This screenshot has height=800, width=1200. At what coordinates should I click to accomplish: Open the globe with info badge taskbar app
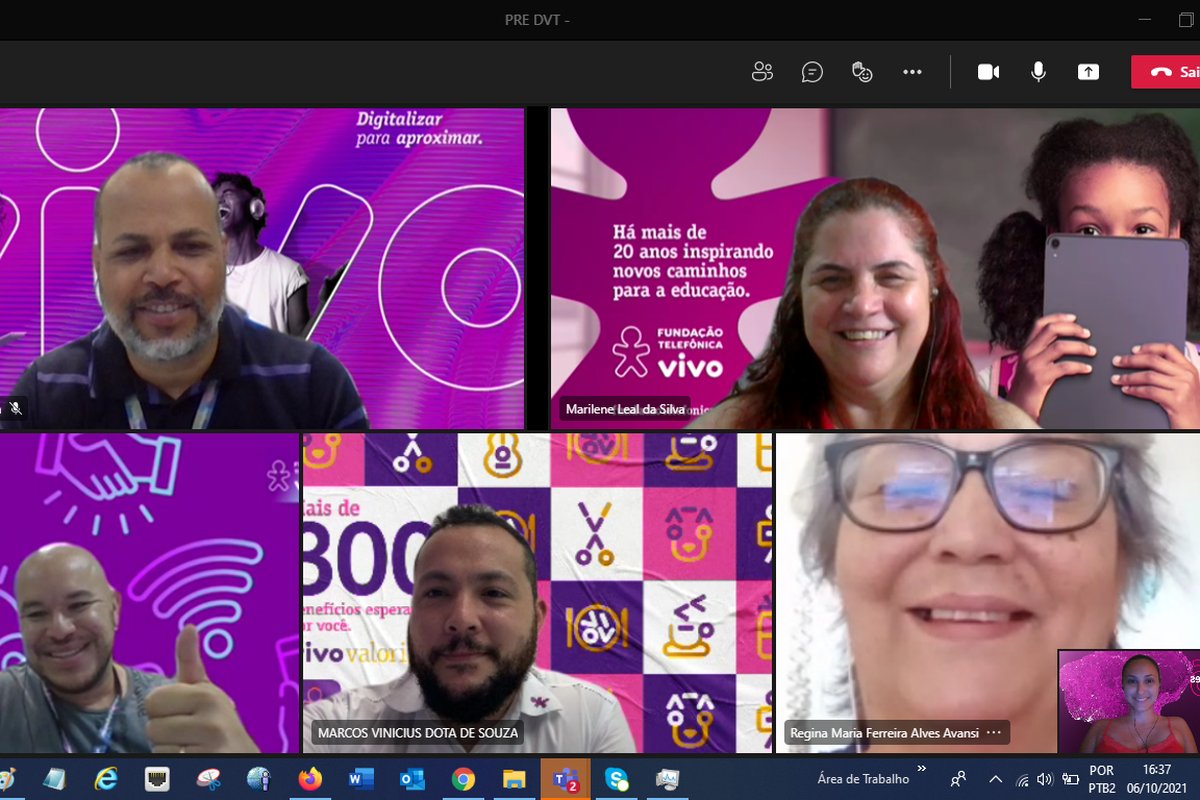click(x=259, y=779)
